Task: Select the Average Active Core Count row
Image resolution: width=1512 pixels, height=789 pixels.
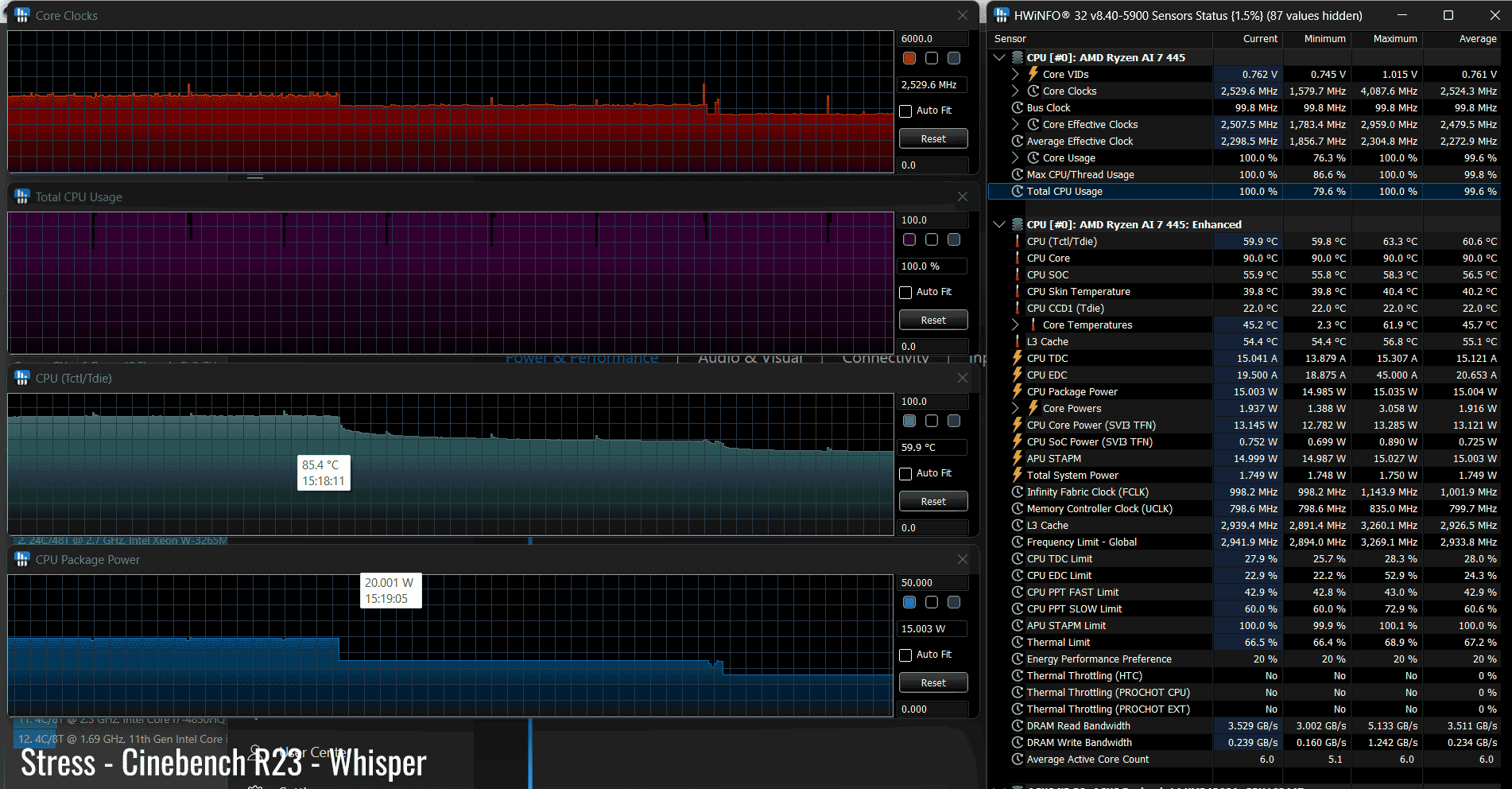Action: tap(1245, 759)
